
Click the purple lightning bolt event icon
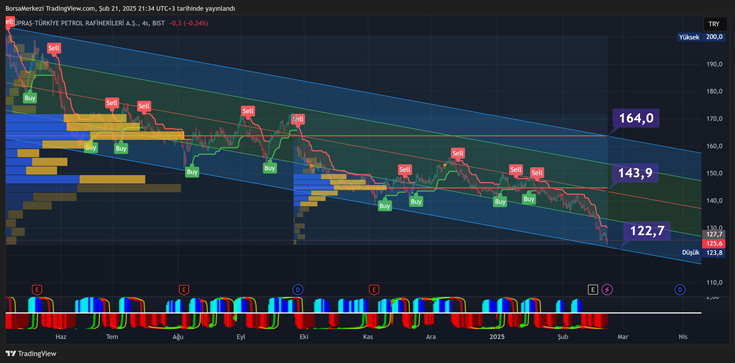(x=608, y=290)
